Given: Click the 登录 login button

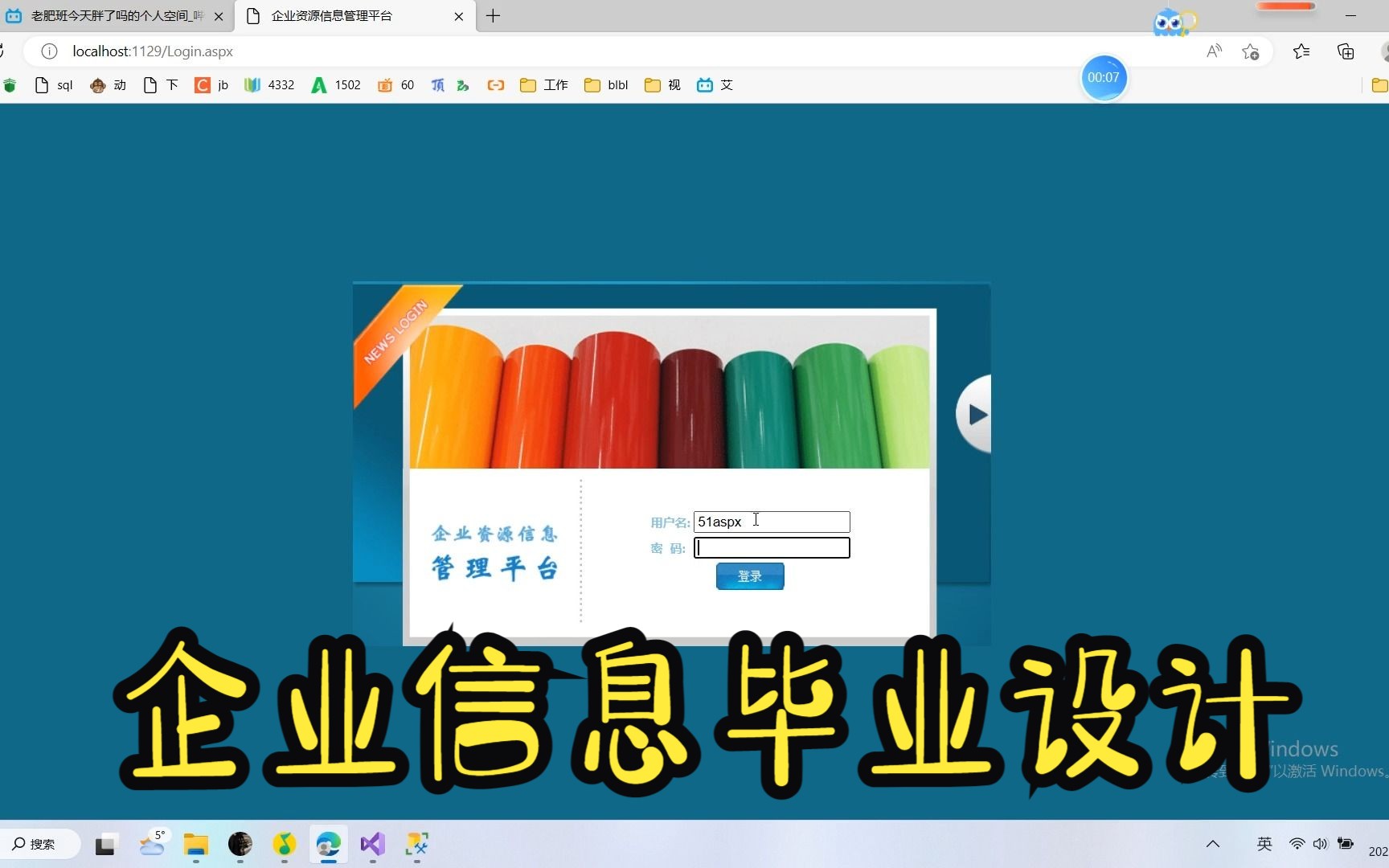Looking at the screenshot, I should pos(748,576).
